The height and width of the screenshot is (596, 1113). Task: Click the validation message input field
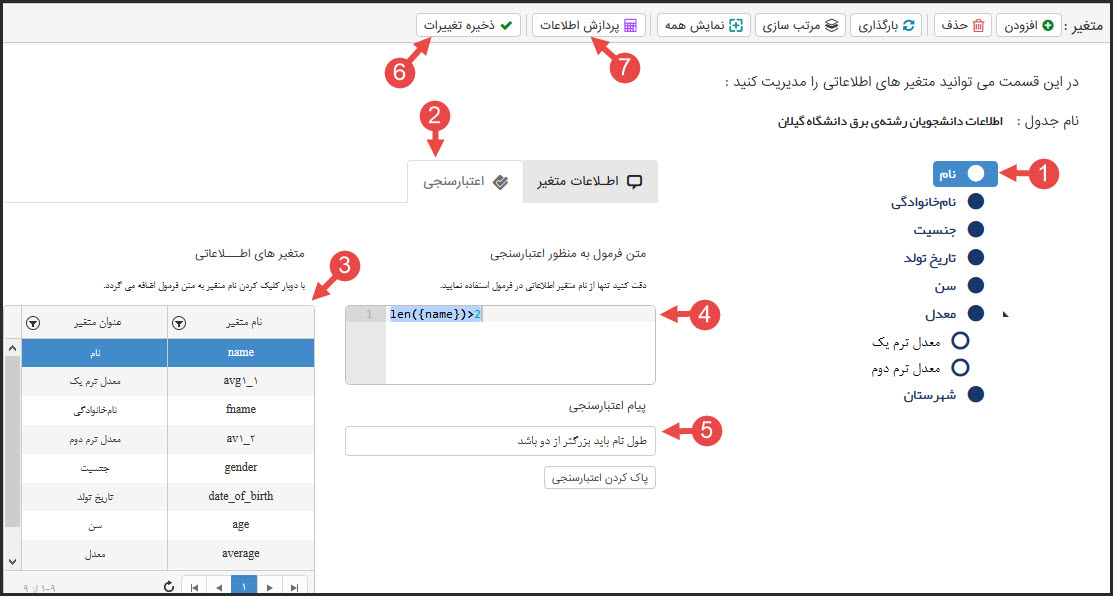tap(500, 441)
